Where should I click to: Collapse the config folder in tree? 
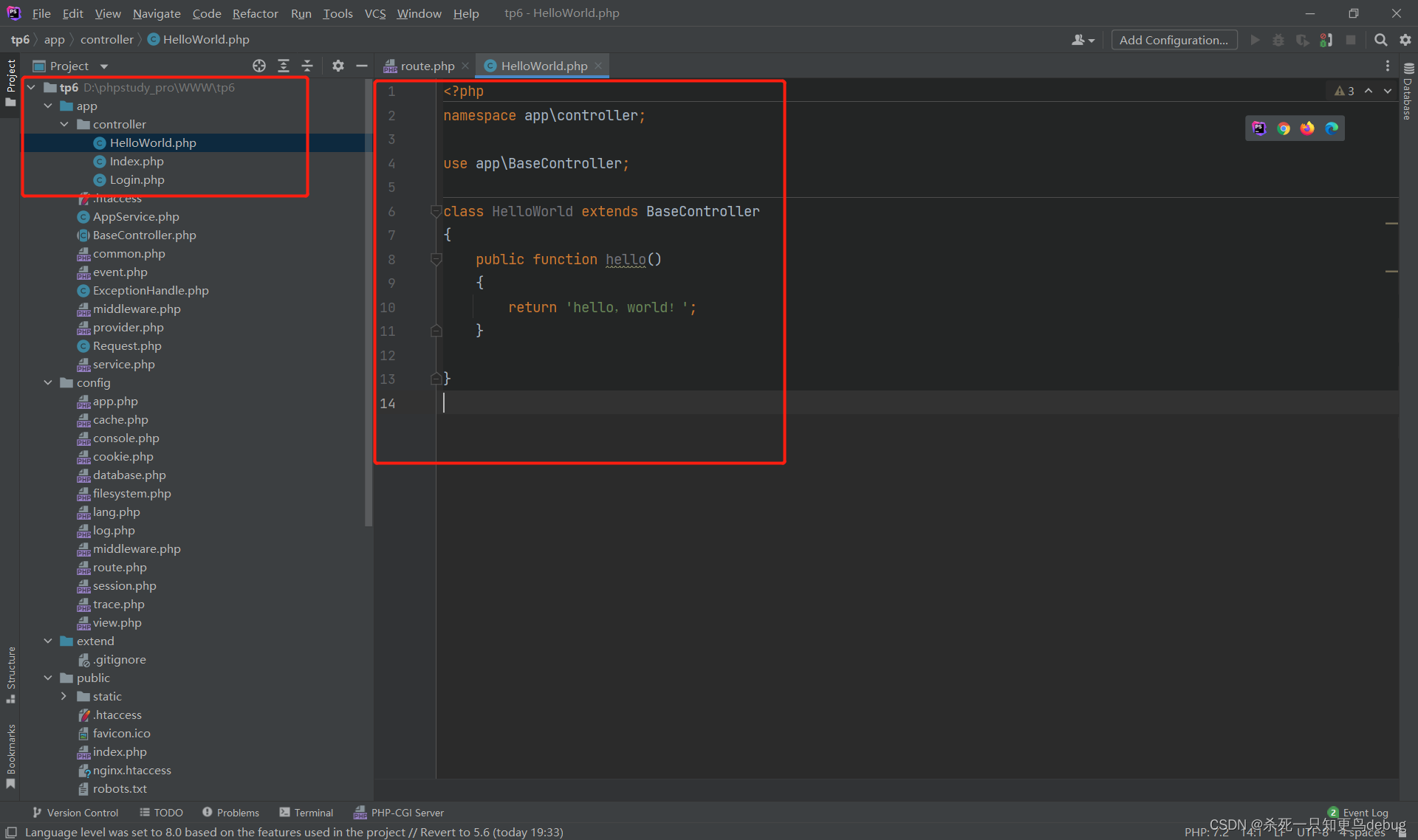pos(48,382)
